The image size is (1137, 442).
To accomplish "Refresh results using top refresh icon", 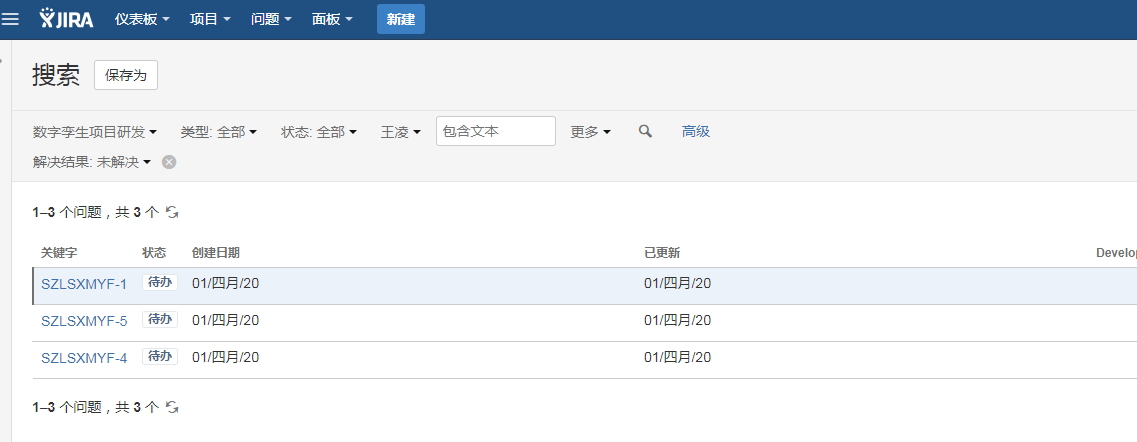I will 173,212.
